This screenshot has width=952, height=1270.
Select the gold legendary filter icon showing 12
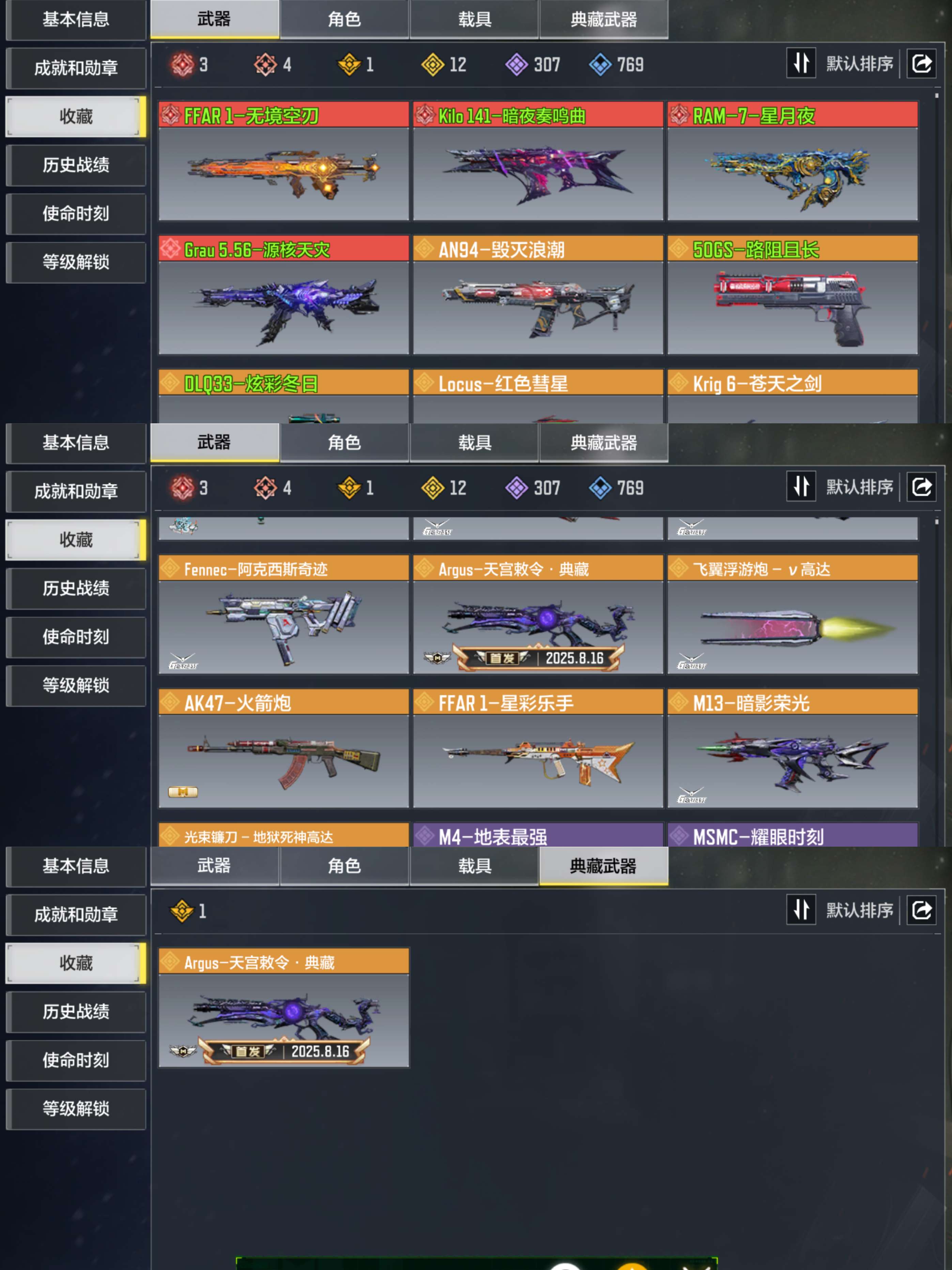coord(433,64)
